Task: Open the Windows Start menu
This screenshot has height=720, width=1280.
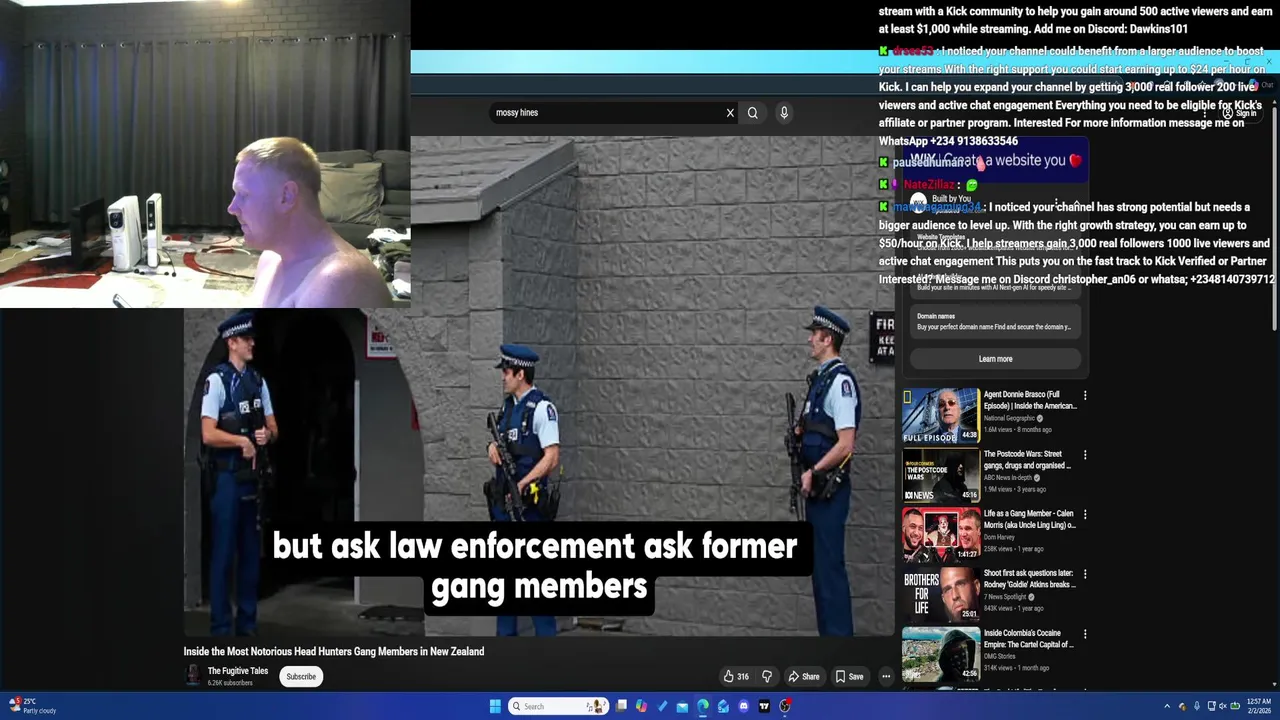Action: click(495, 706)
